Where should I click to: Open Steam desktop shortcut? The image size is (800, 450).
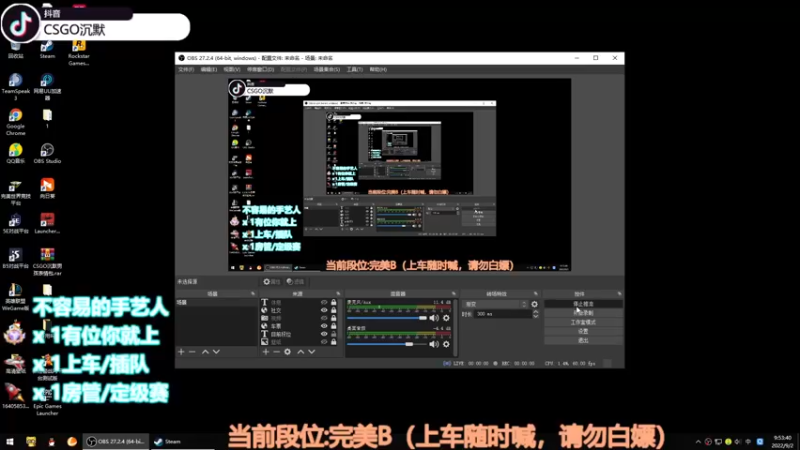[47, 49]
